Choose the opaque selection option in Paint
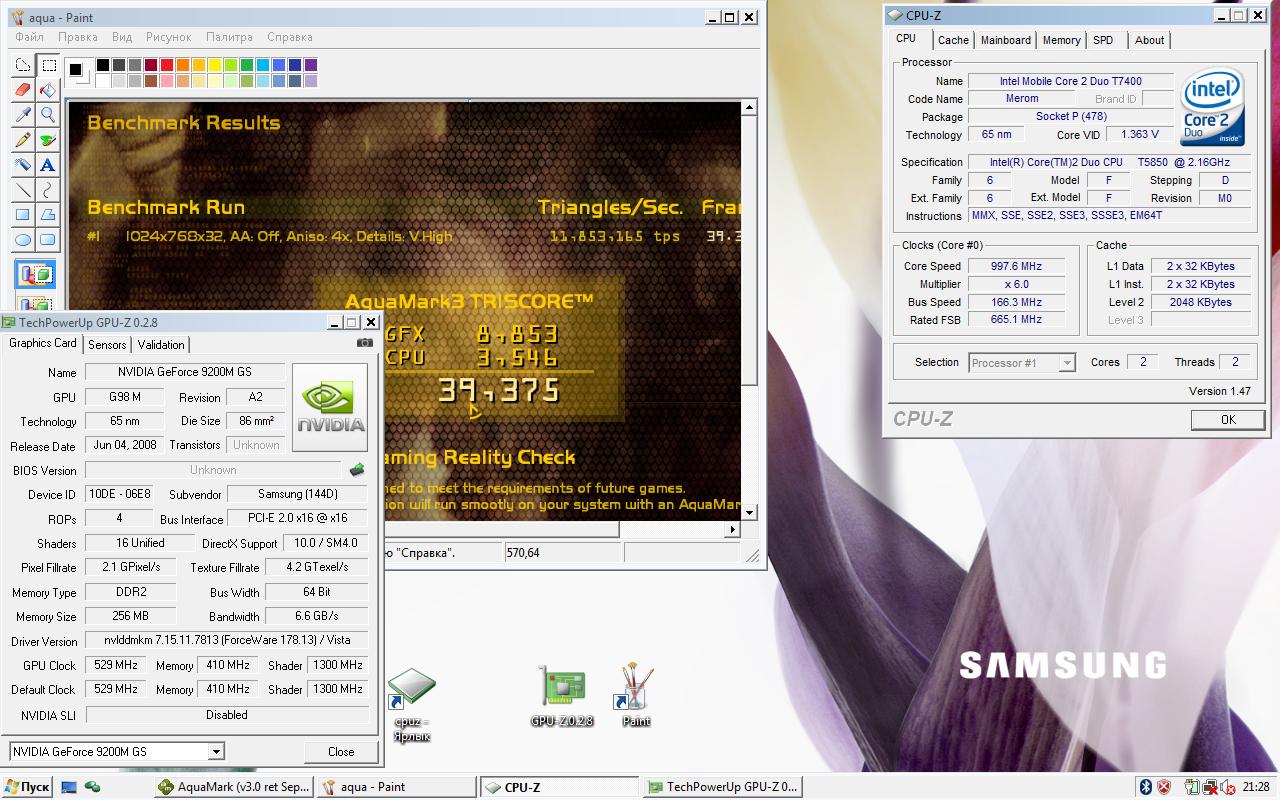The height and width of the screenshot is (800, 1280). (x=36, y=274)
